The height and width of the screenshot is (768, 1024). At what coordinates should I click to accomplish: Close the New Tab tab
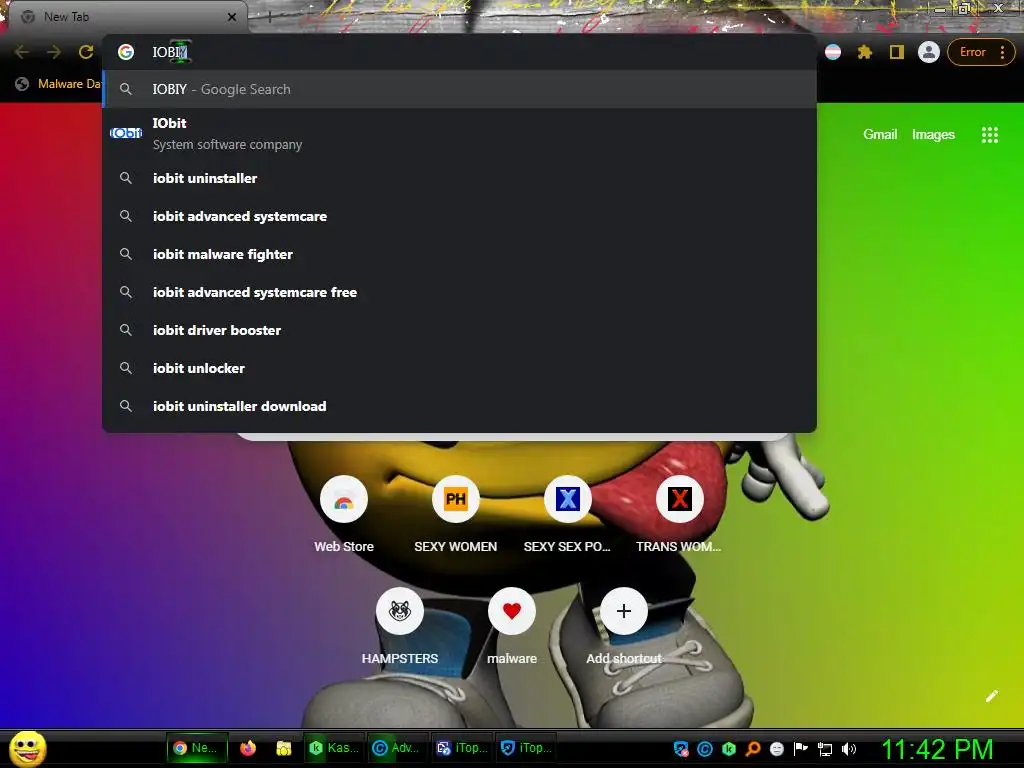pos(232,17)
